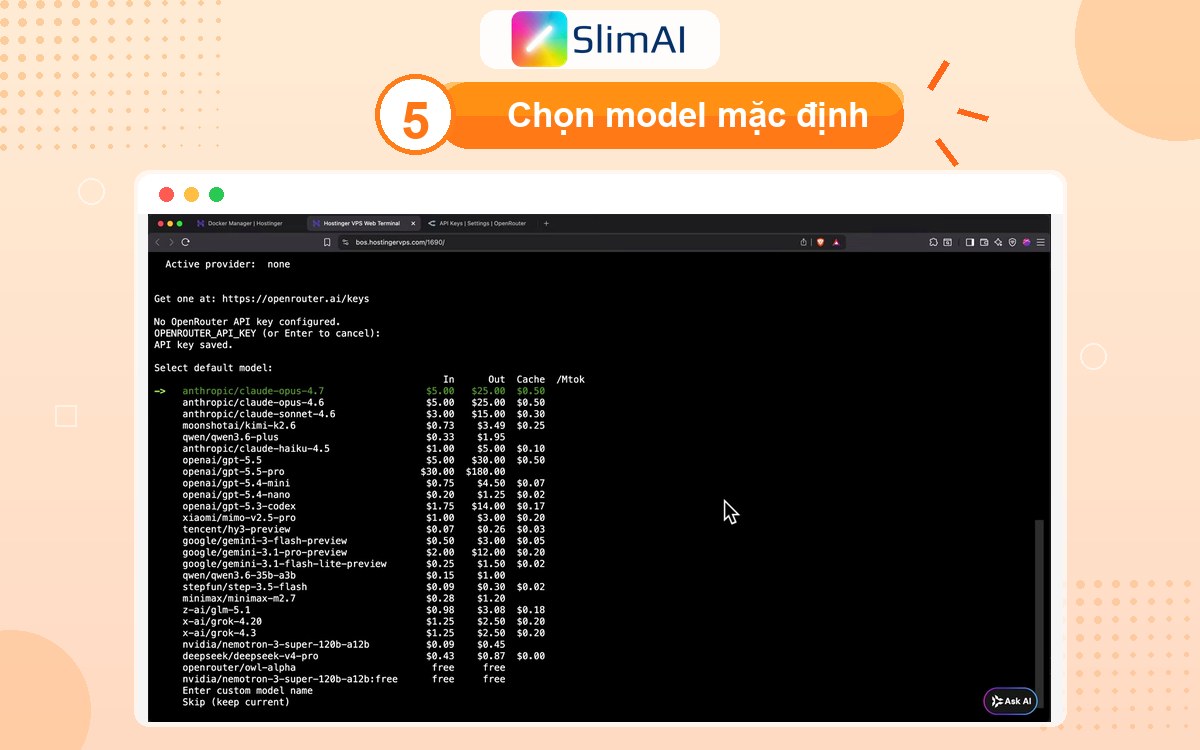Click the screenshot tool icon next to extensions
Screen dimensions: 1200x750
pyautogui.click(x=947, y=242)
